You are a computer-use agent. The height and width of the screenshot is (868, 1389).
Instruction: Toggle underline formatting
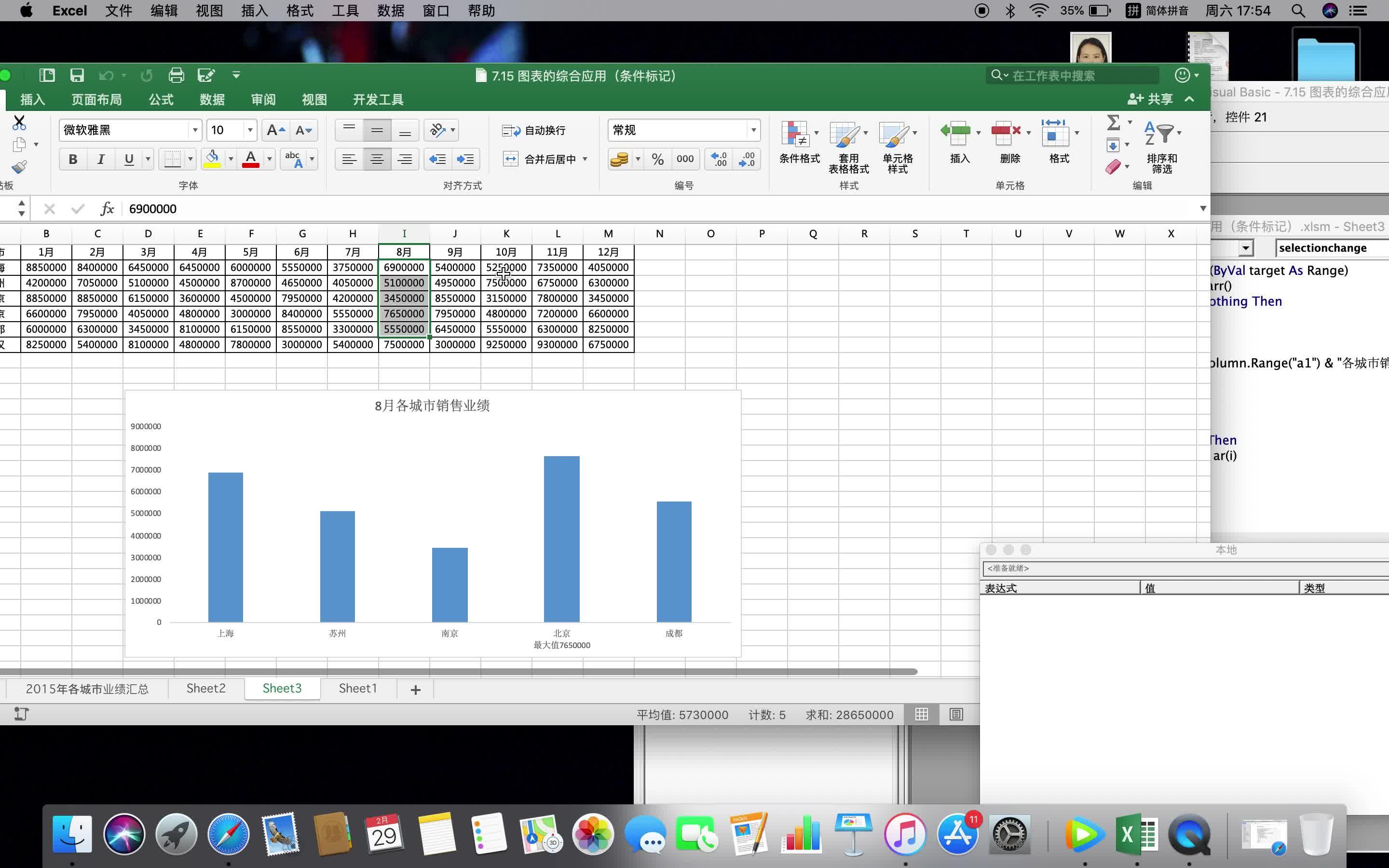coord(129,159)
